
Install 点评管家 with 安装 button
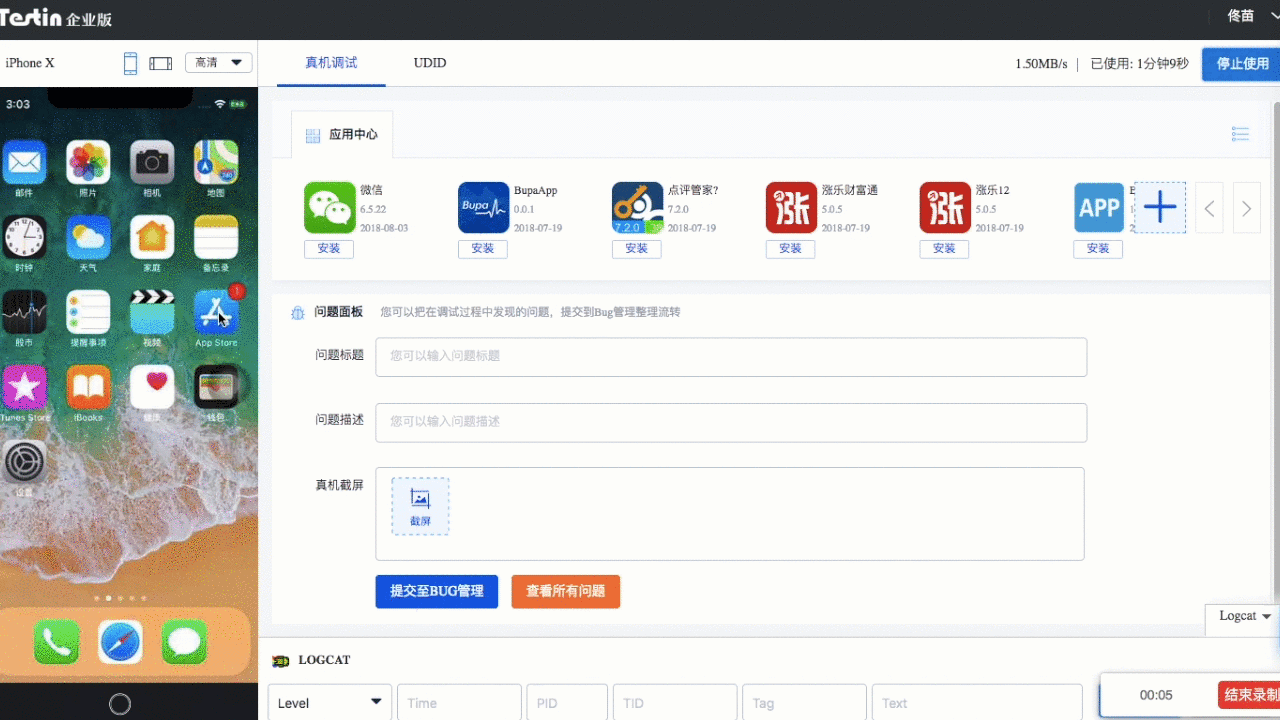coord(637,249)
